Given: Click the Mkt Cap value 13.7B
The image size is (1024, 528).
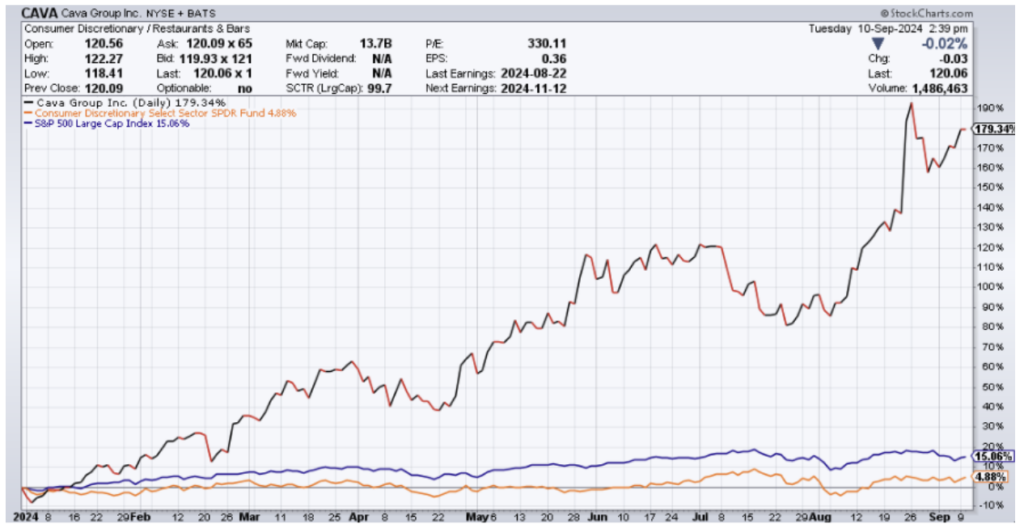Looking at the screenshot, I should 376,44.
